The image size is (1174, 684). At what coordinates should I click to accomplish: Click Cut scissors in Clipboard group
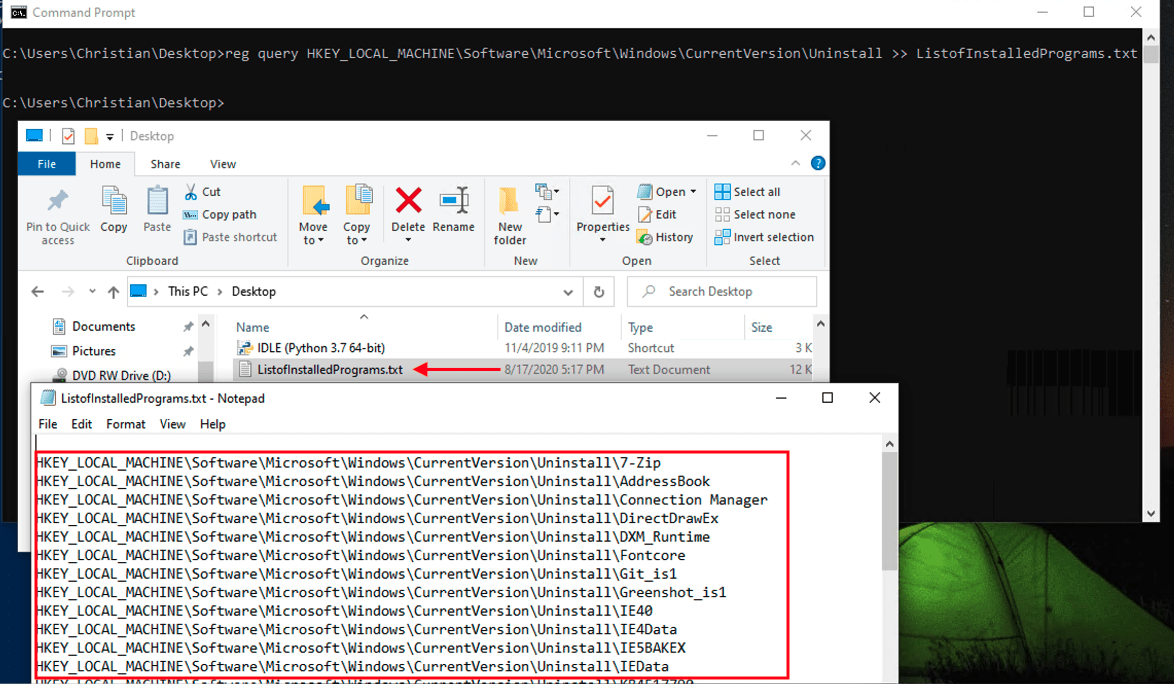pos(202,192)
